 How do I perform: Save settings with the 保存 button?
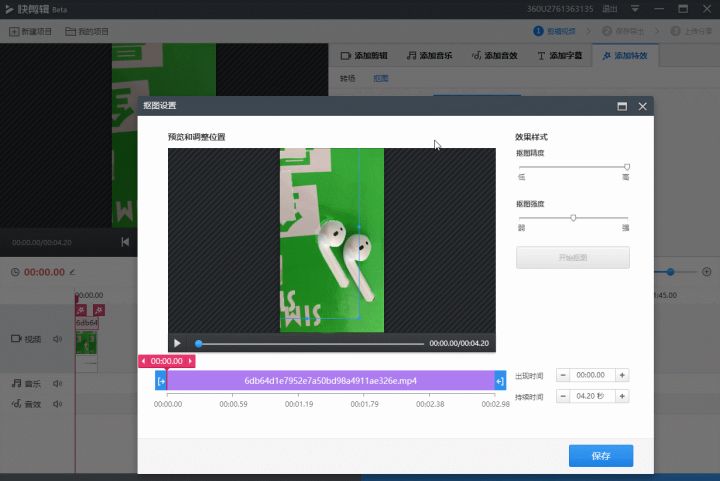pyautogui.click(x=601, y=456)
